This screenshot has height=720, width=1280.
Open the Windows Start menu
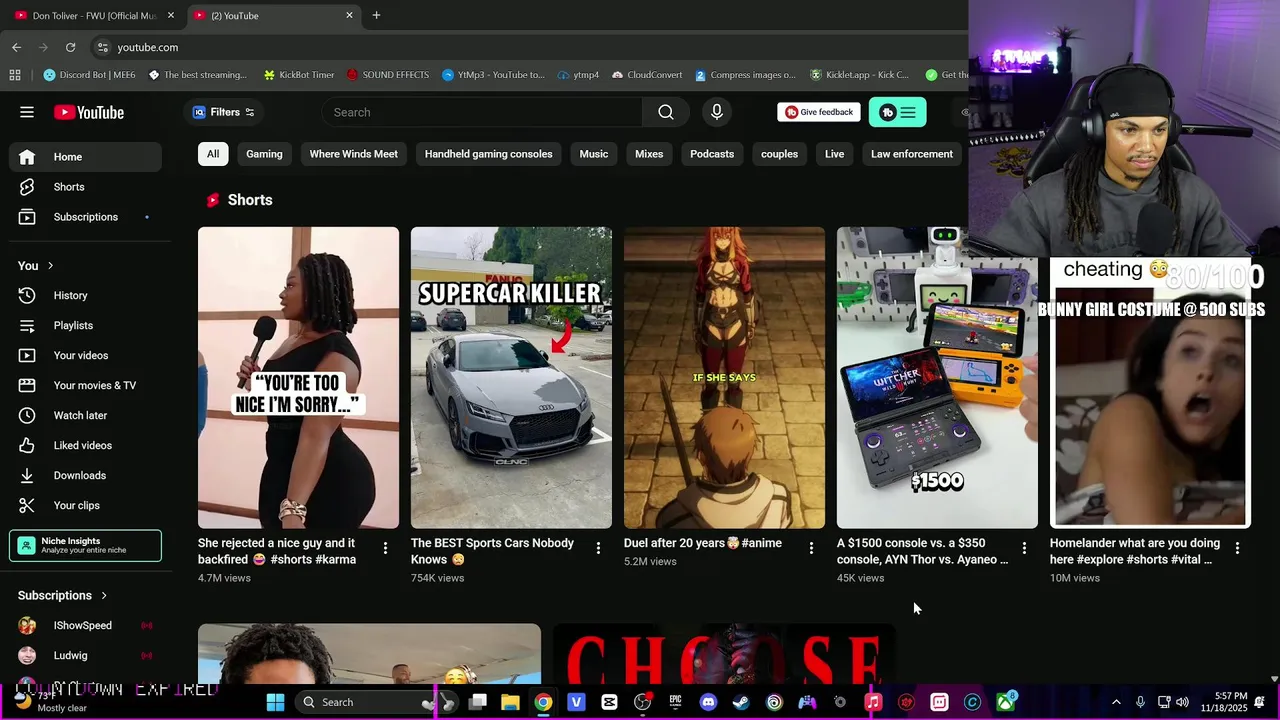(275, 702)
